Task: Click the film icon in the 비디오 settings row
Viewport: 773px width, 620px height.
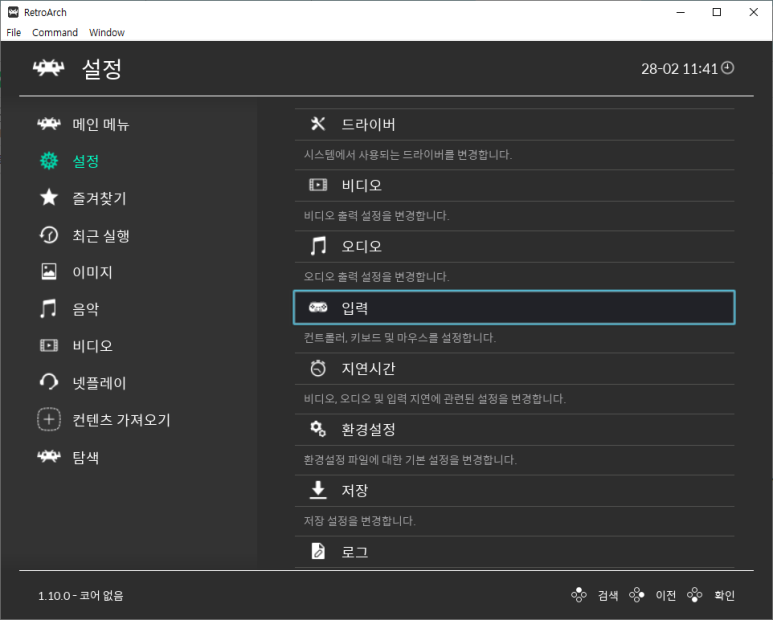Action: (318, 185)
